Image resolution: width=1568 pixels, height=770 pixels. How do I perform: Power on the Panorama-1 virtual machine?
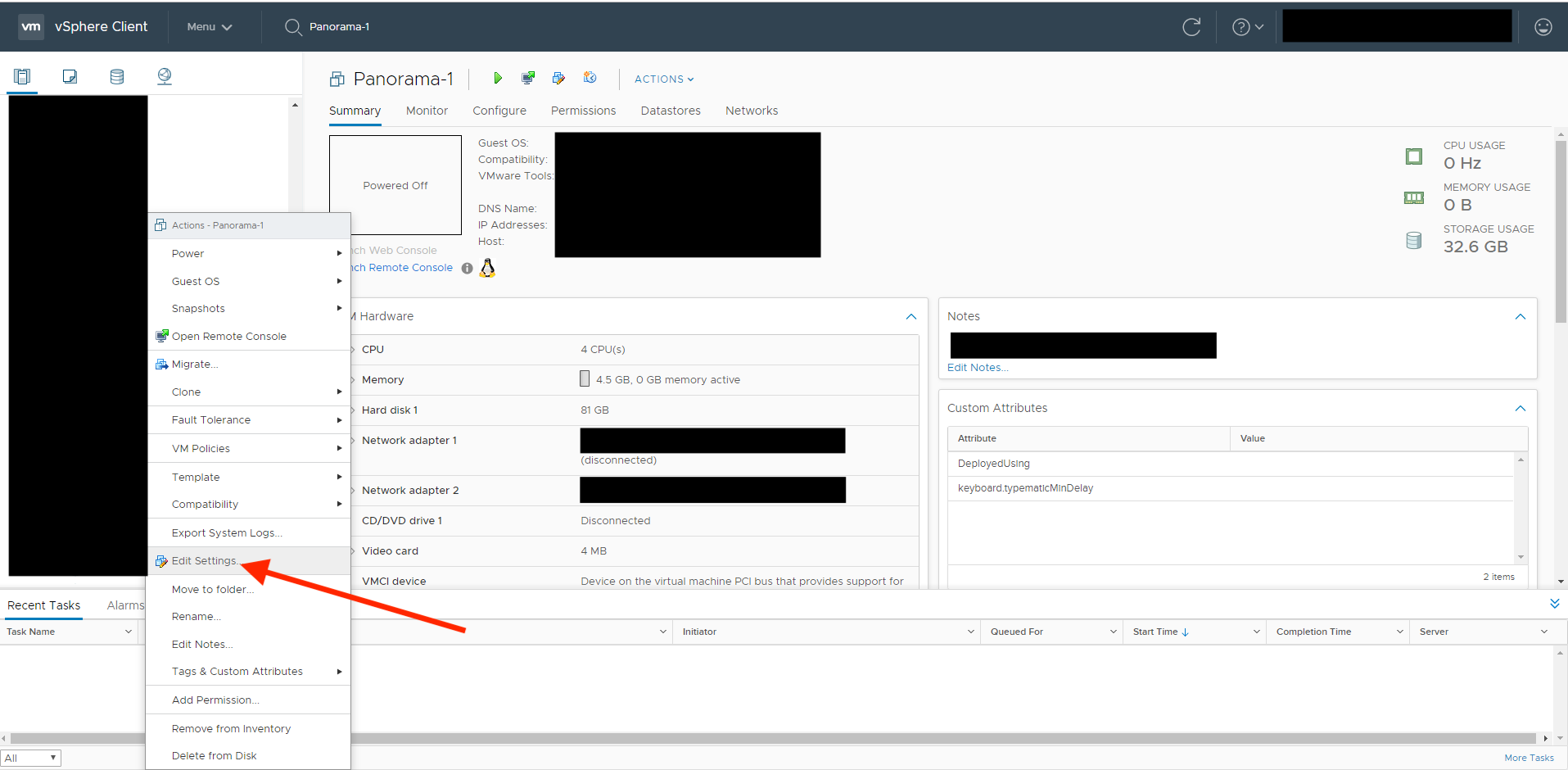(497, 78)
